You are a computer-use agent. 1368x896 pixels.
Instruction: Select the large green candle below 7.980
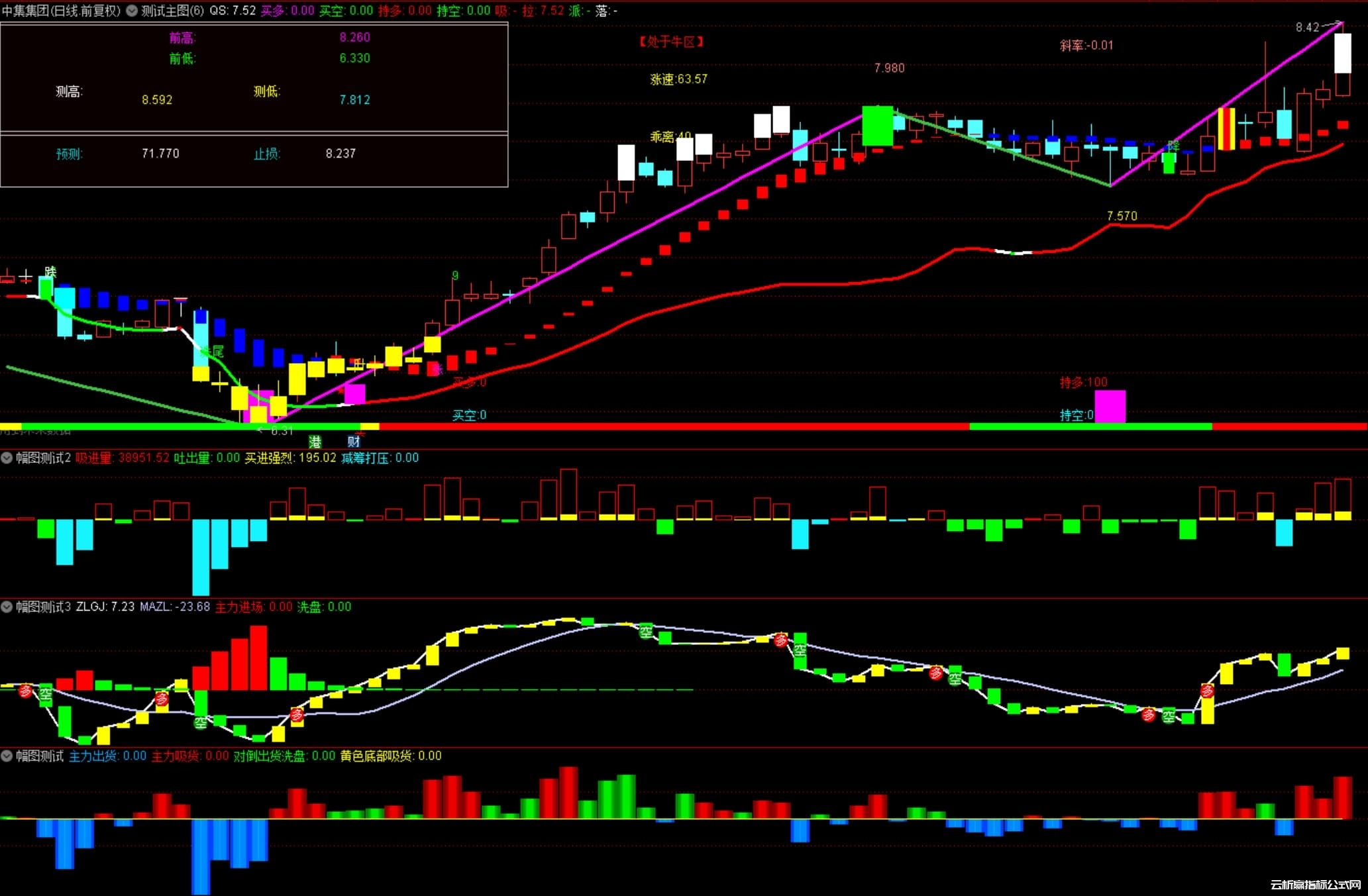(x=877, y=126)
